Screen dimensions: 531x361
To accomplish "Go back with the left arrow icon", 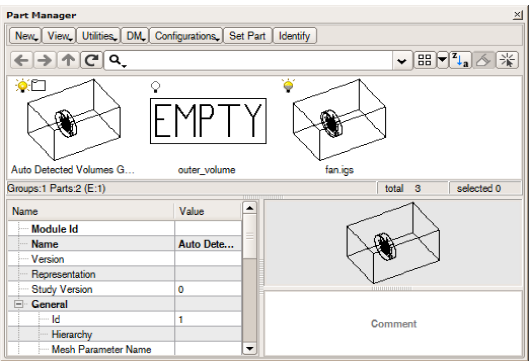I will (22, 61).
